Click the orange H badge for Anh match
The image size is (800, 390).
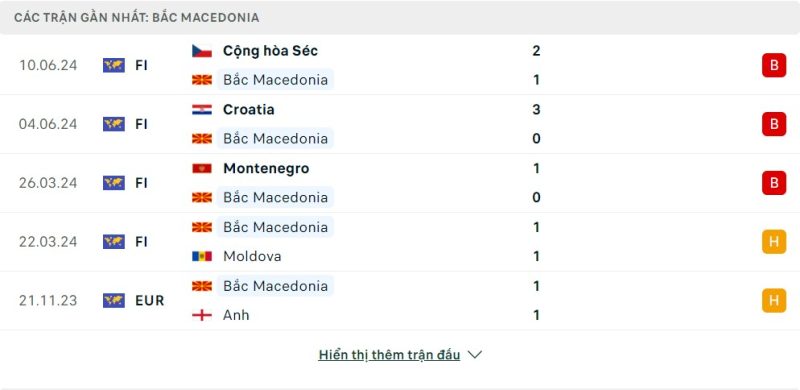point(774,300)
